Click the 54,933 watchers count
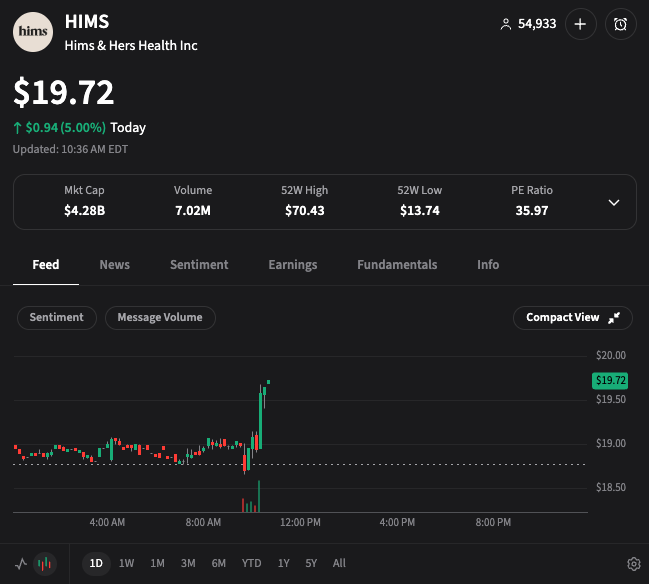 [x=537, y=24]
